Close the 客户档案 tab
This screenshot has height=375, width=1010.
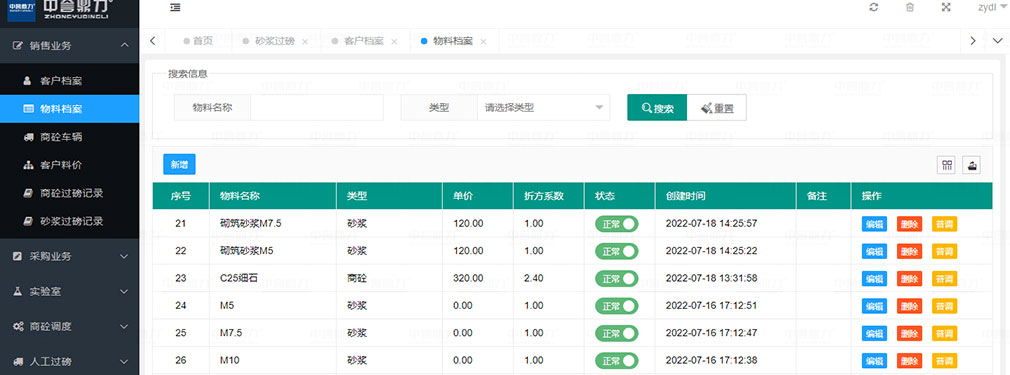pyautogui.click(x=394, y=41)
